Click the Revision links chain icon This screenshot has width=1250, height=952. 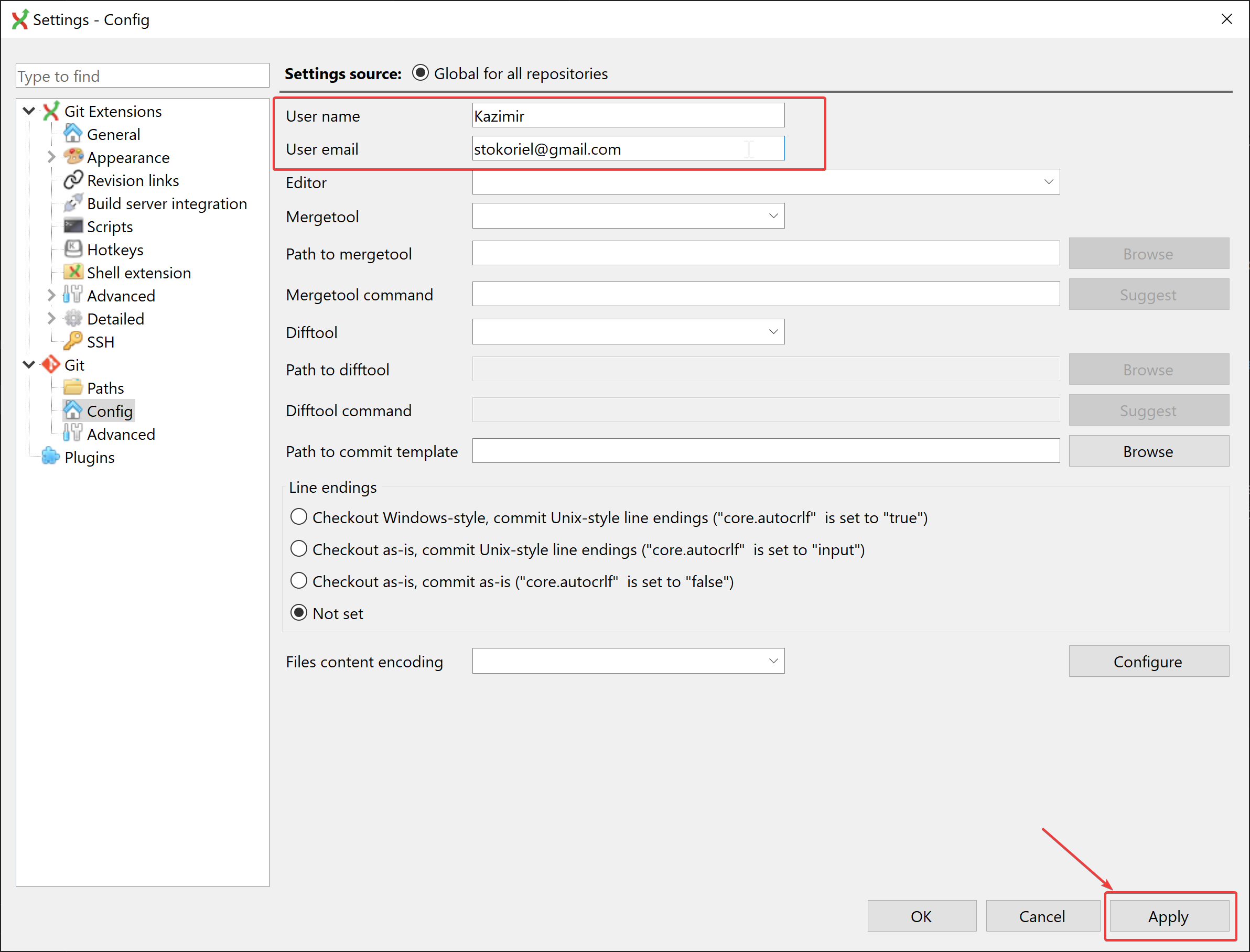(x=72, y=180)
